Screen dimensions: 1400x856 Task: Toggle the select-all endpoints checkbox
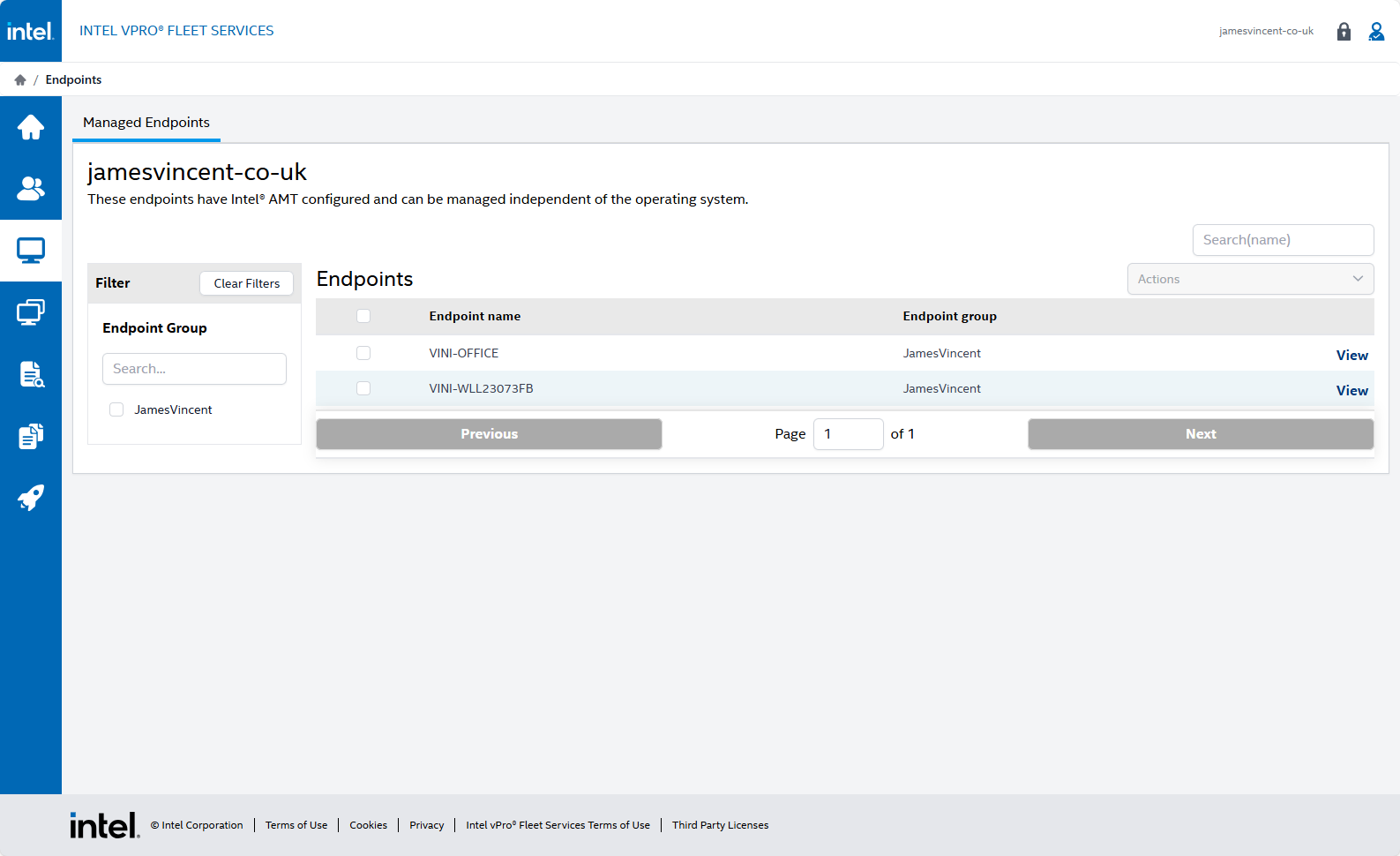[363, 316]
